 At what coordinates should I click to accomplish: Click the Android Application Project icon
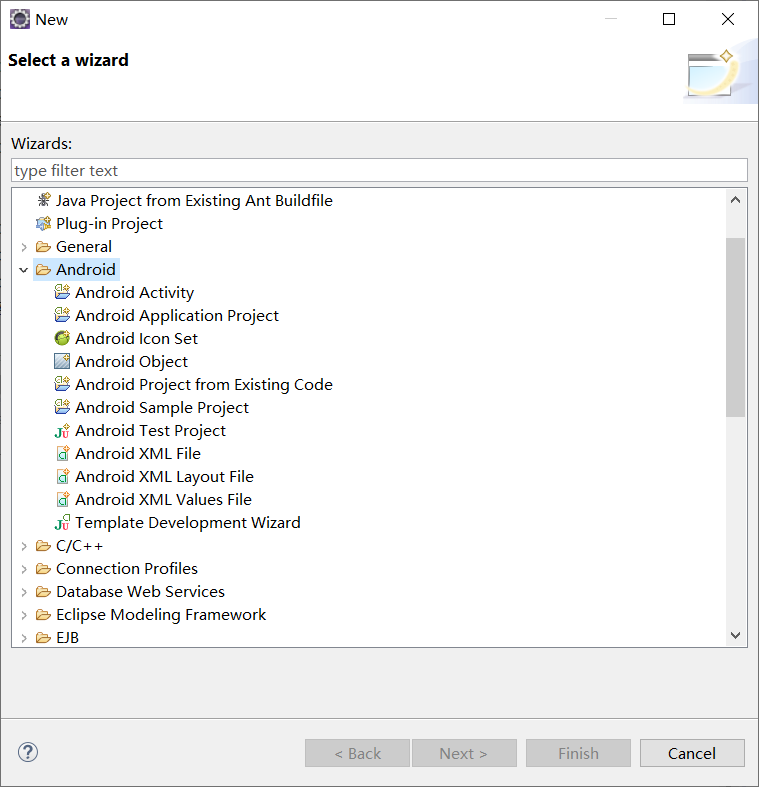pos(62,315)
